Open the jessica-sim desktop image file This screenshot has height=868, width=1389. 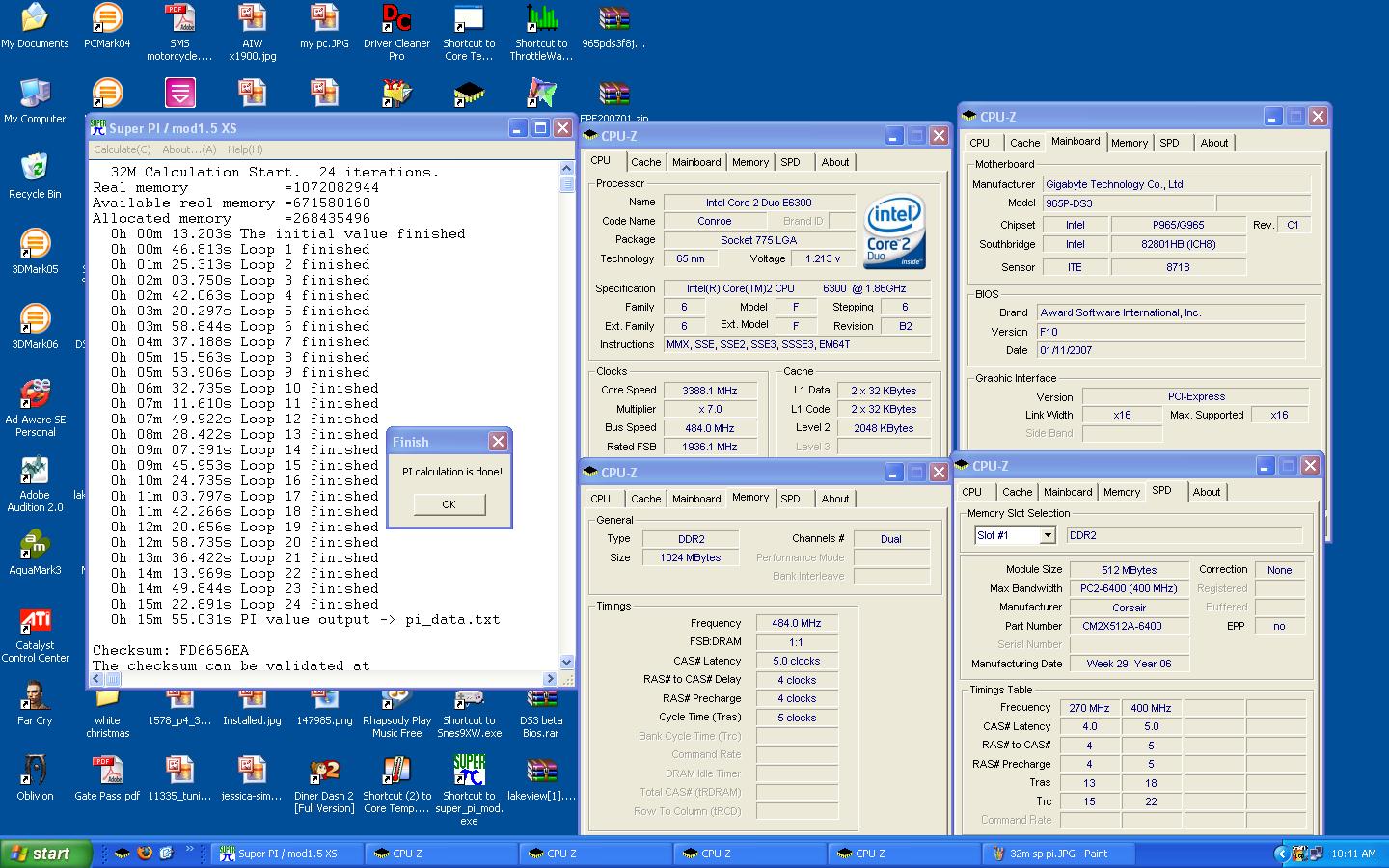(x=252, y=778)
